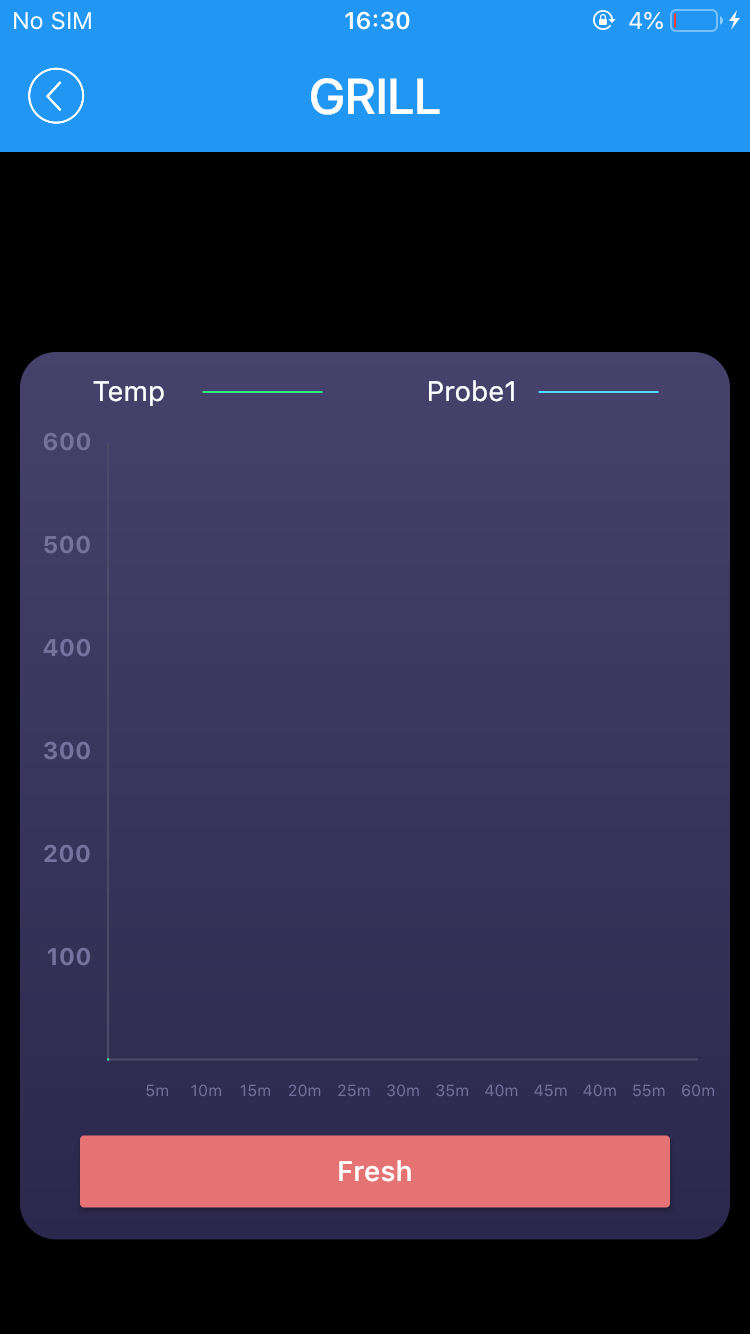
Task: Tap the rotation lock status icon
Action: click(603, 21)
